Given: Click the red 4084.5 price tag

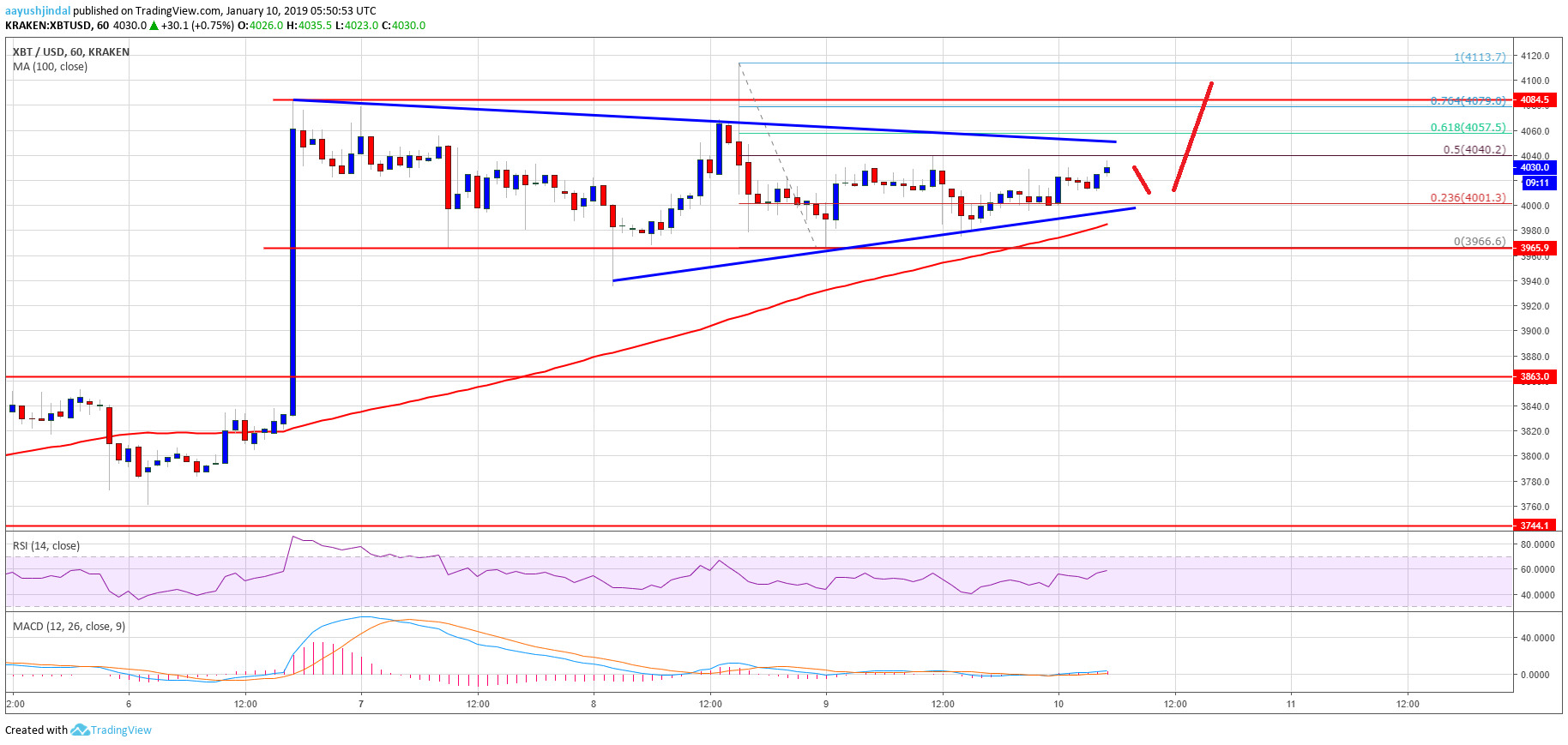Looking at the screenshot, I should click(1535, 100).
